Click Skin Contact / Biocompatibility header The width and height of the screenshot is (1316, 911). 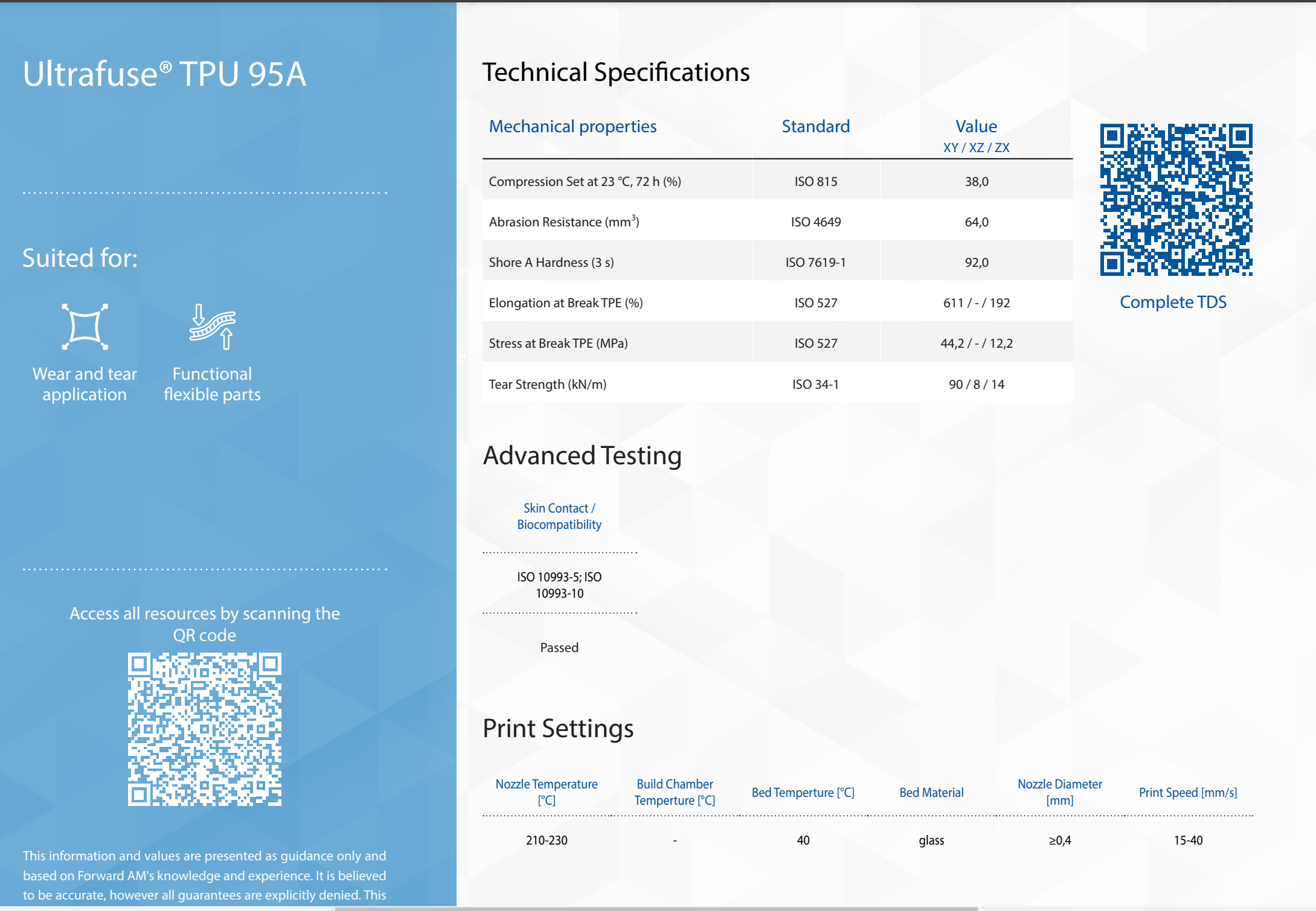click(559, 516)
